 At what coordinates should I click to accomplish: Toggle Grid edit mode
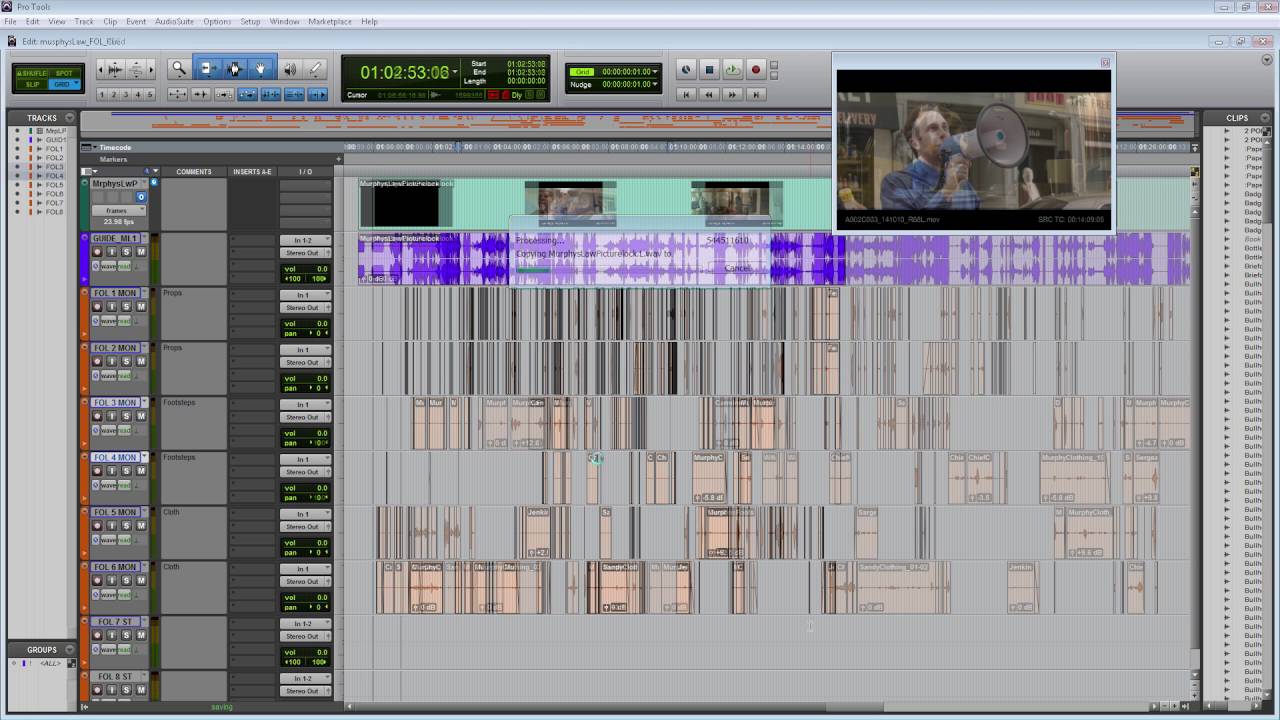(64, 84)
